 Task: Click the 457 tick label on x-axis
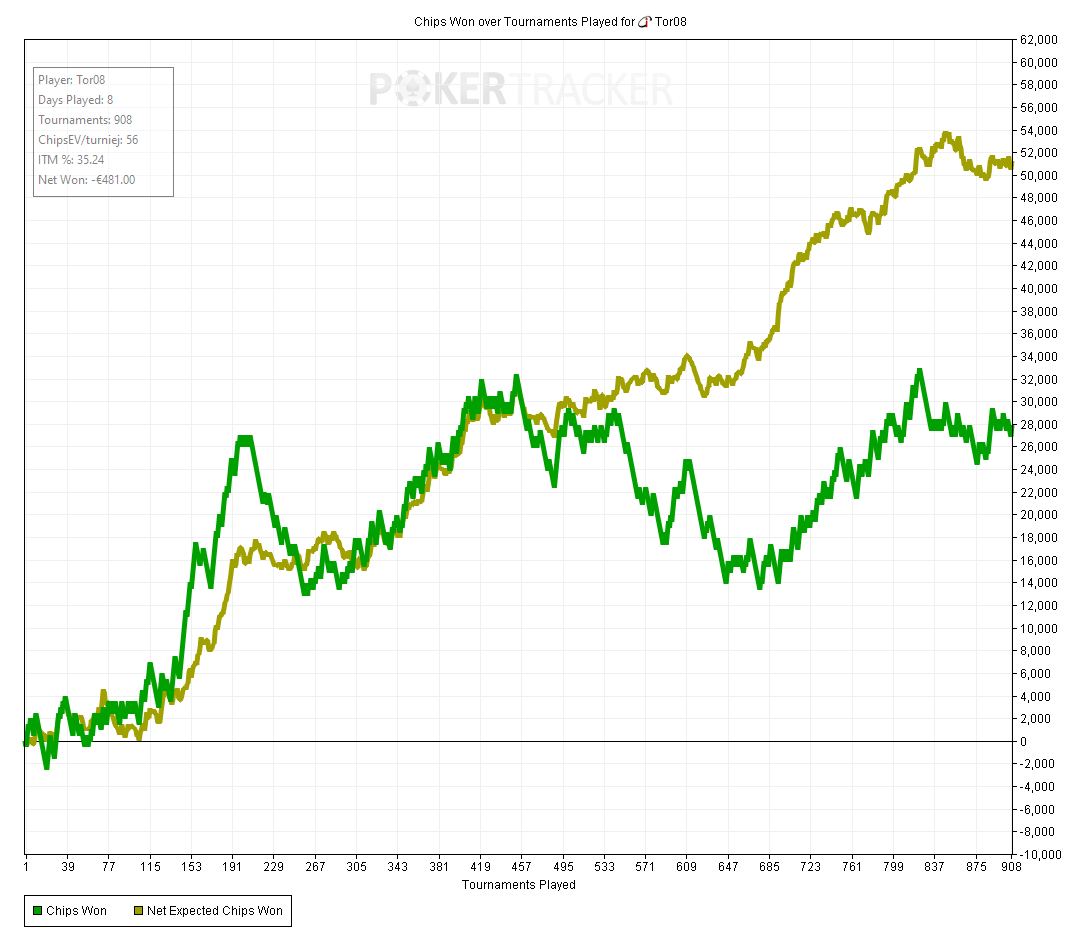(x=522, y=868)
